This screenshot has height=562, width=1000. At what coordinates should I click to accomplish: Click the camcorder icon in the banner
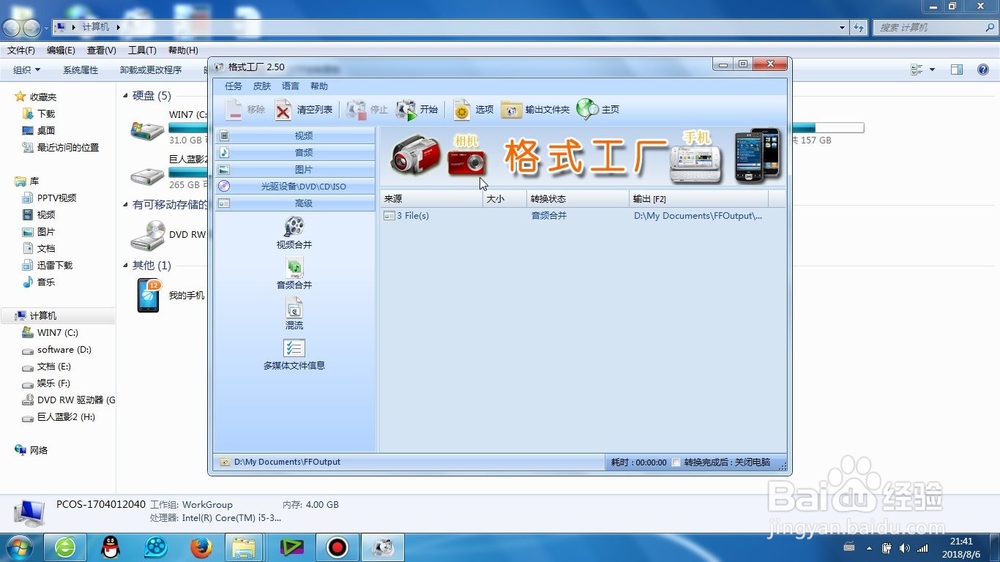(x=415, y=155)
